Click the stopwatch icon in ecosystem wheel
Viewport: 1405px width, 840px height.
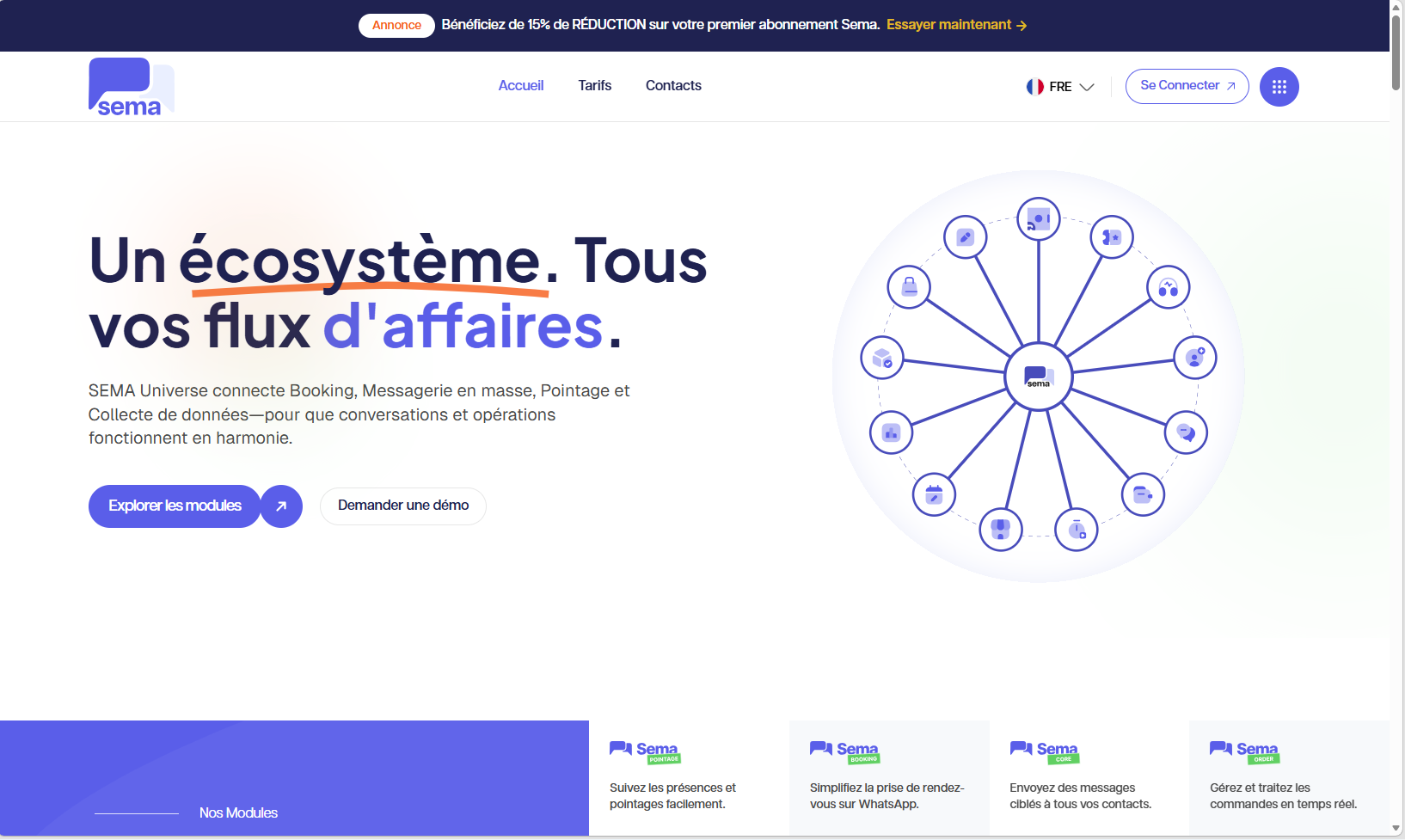coord(1077,529)
